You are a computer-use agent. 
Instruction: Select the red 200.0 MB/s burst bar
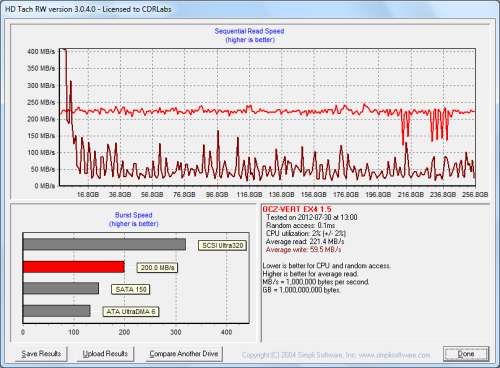coord(74,267)
